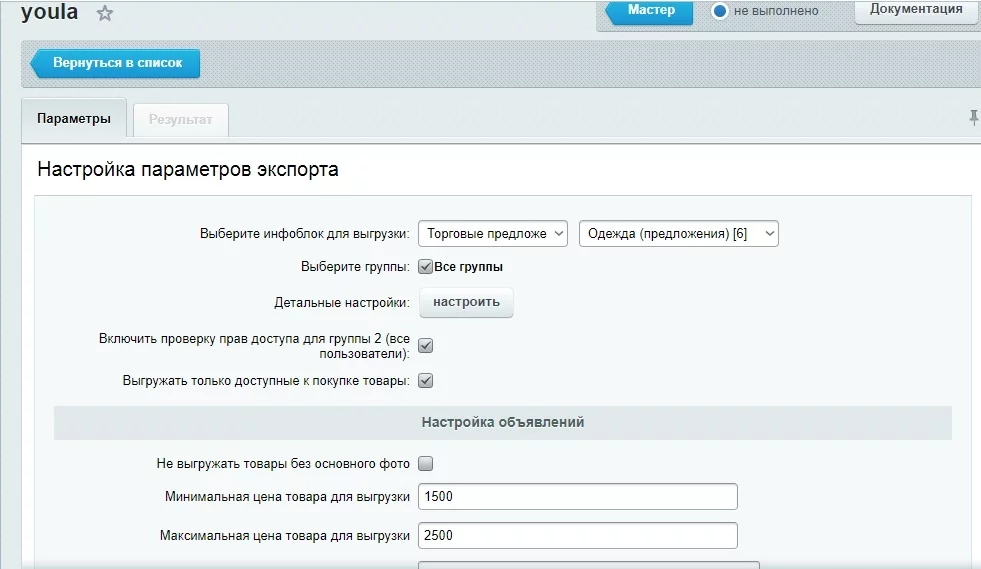The width and height of the screenshot is (981, 569).
Task: Open the Результат tab
Action: click(x=181, y=120)
